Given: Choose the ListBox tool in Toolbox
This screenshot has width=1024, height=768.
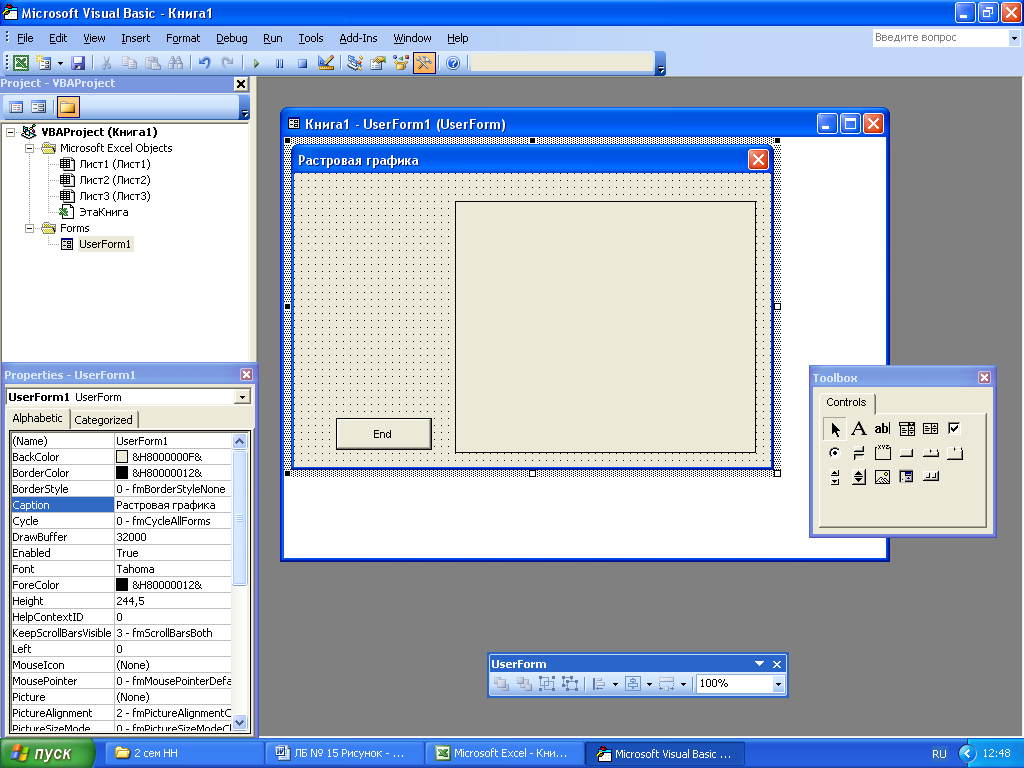Looking at the screenshot, I should click(x=931, y=428).
